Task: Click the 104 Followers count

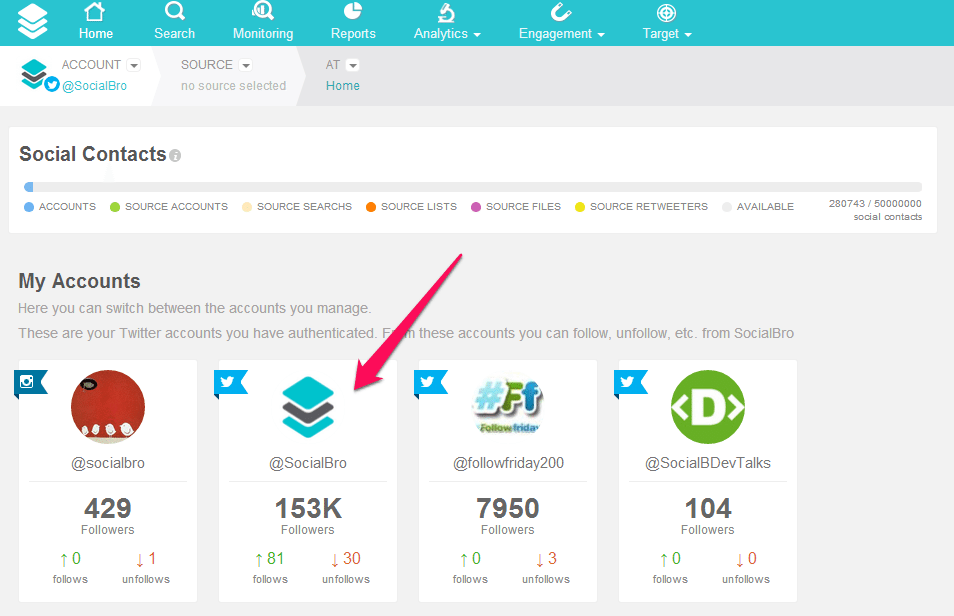Action: tap(708, 508)
